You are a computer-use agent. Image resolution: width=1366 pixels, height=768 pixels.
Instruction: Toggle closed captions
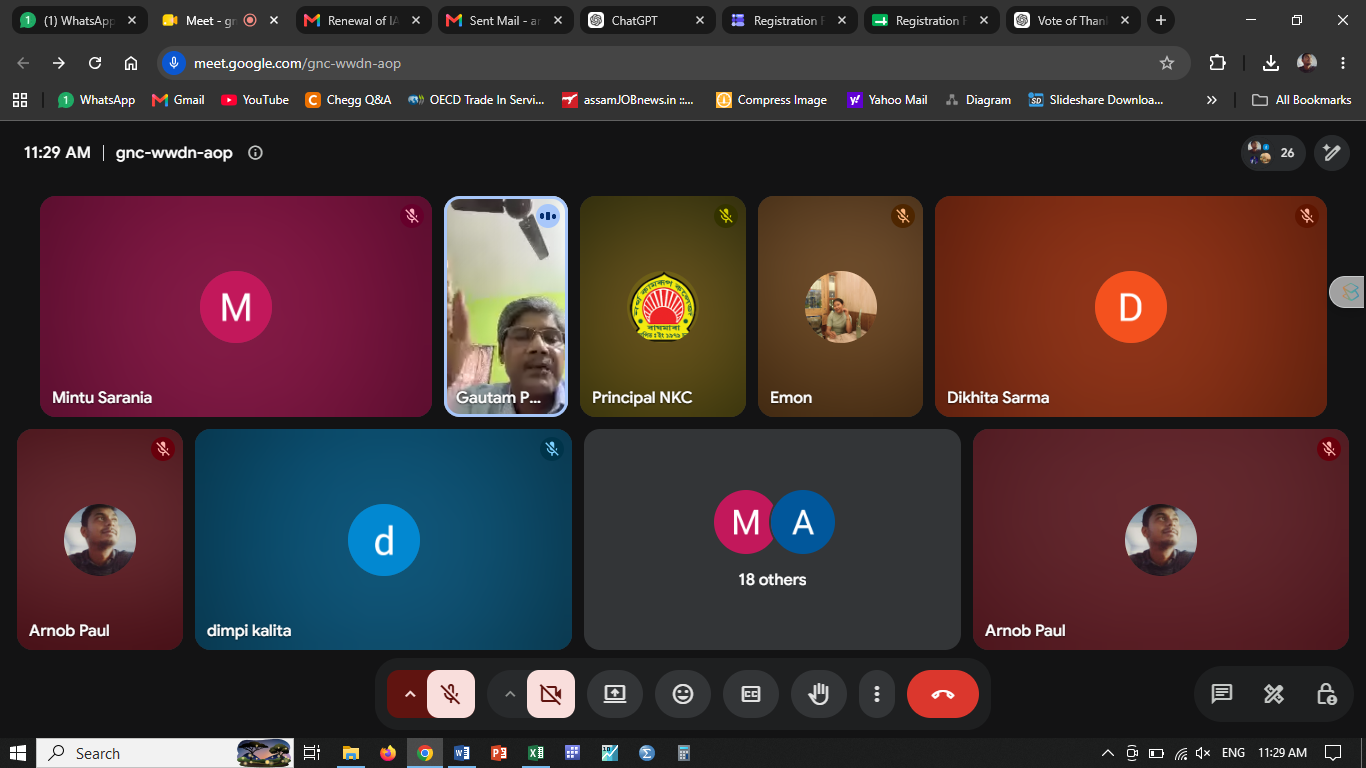(x=751, y=694)
